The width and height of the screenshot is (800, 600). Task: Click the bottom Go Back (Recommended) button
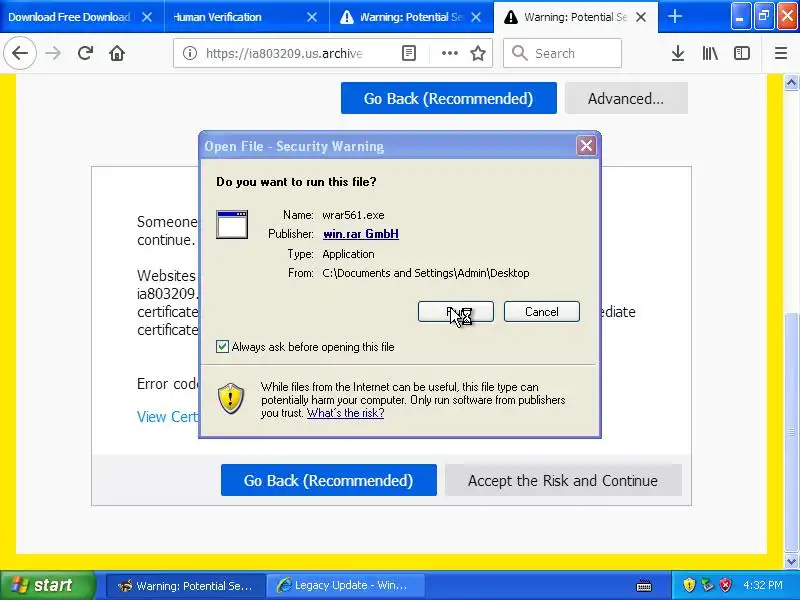[x=329, y=480]
